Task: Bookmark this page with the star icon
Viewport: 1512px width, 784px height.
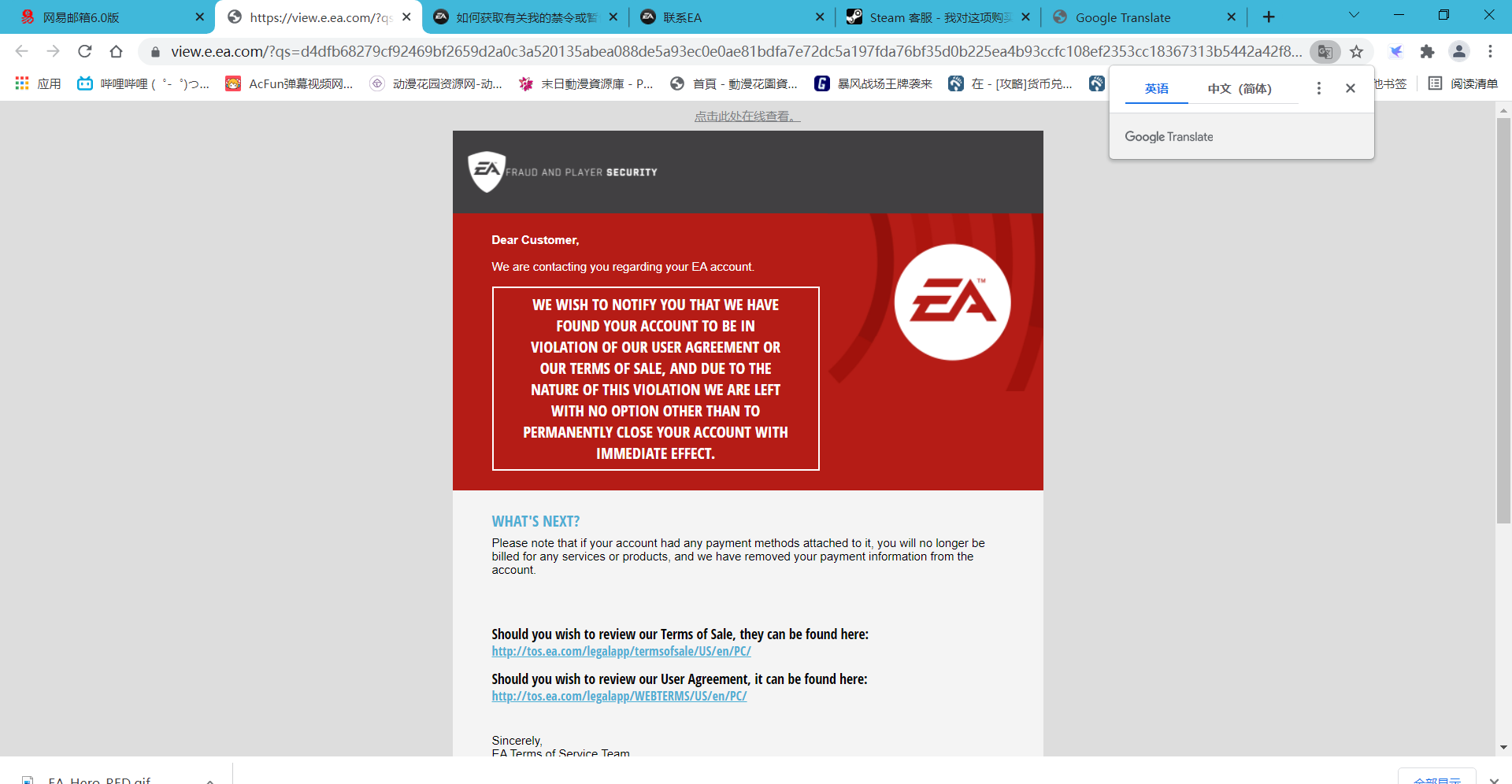Action: click(1356, 52)
